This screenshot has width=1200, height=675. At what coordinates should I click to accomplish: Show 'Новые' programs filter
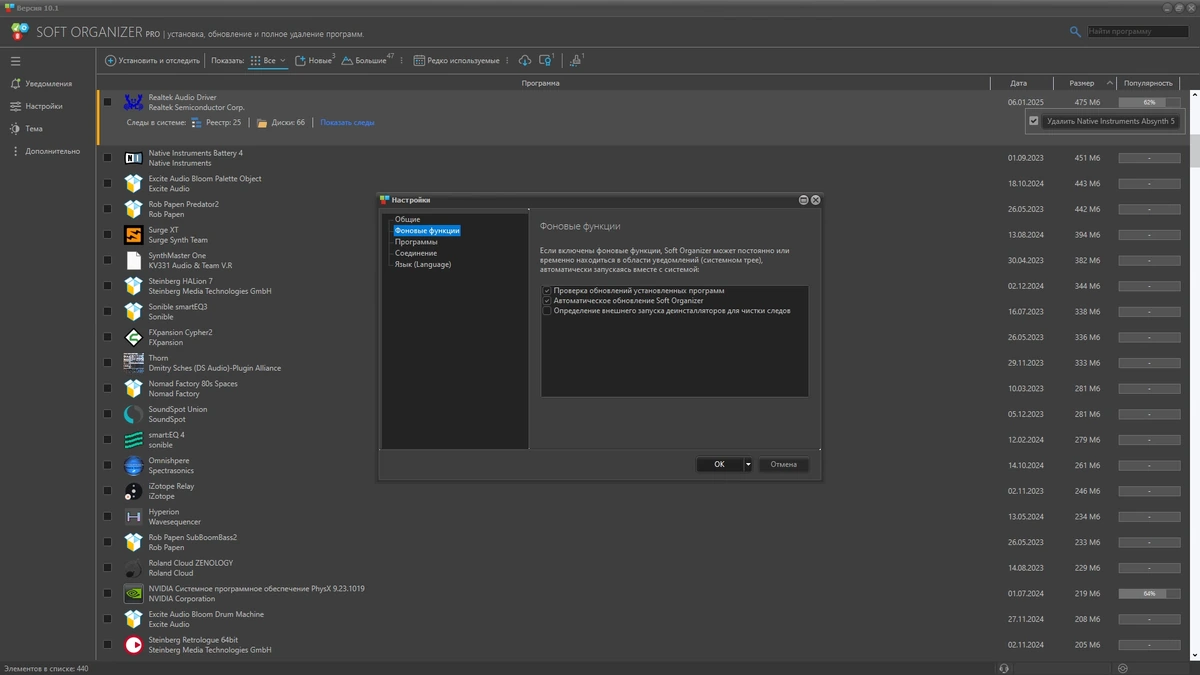coord(314,61)
